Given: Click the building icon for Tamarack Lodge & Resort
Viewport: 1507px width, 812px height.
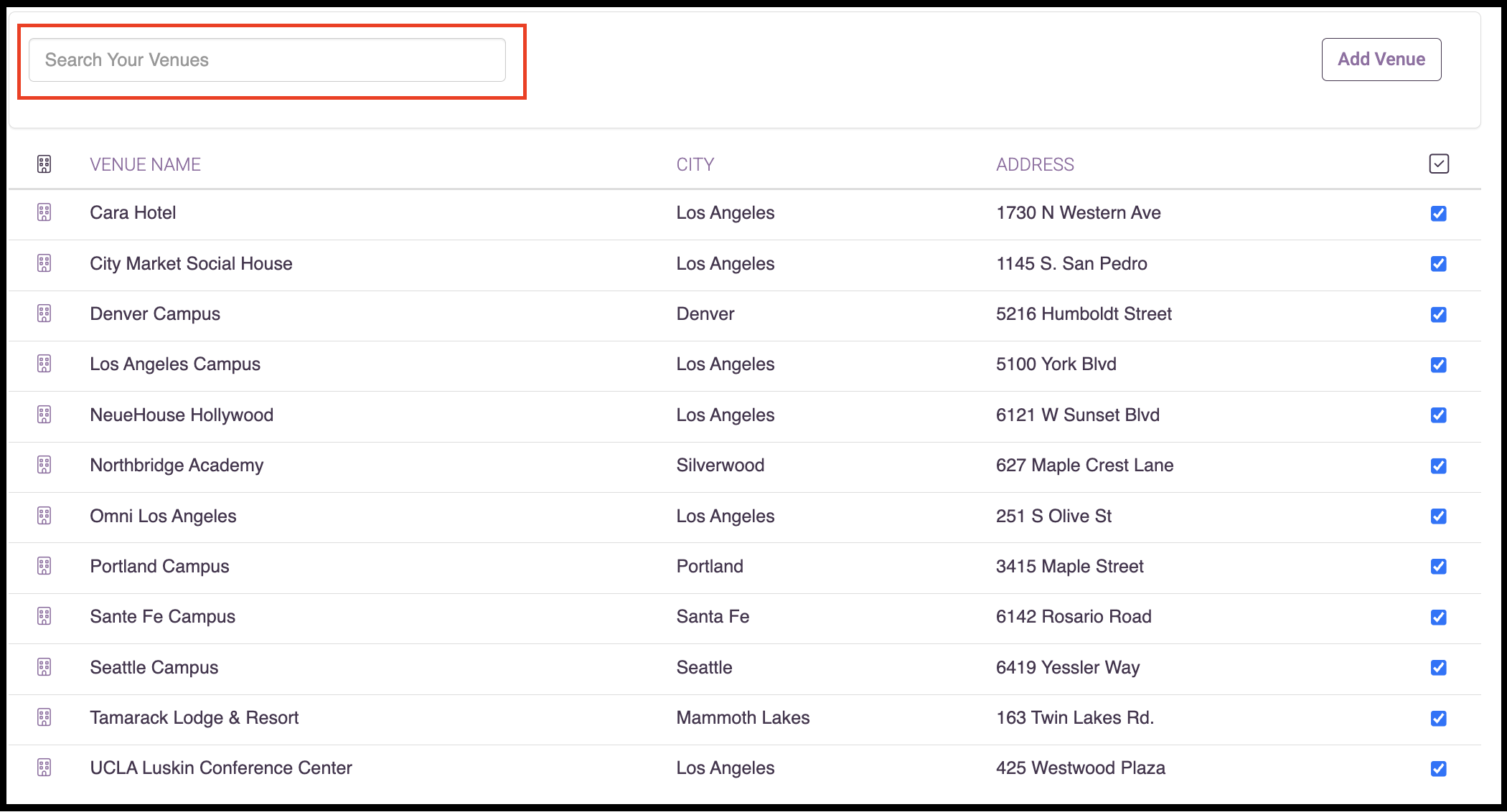Looking at the screenshot, I should point(44,717).
